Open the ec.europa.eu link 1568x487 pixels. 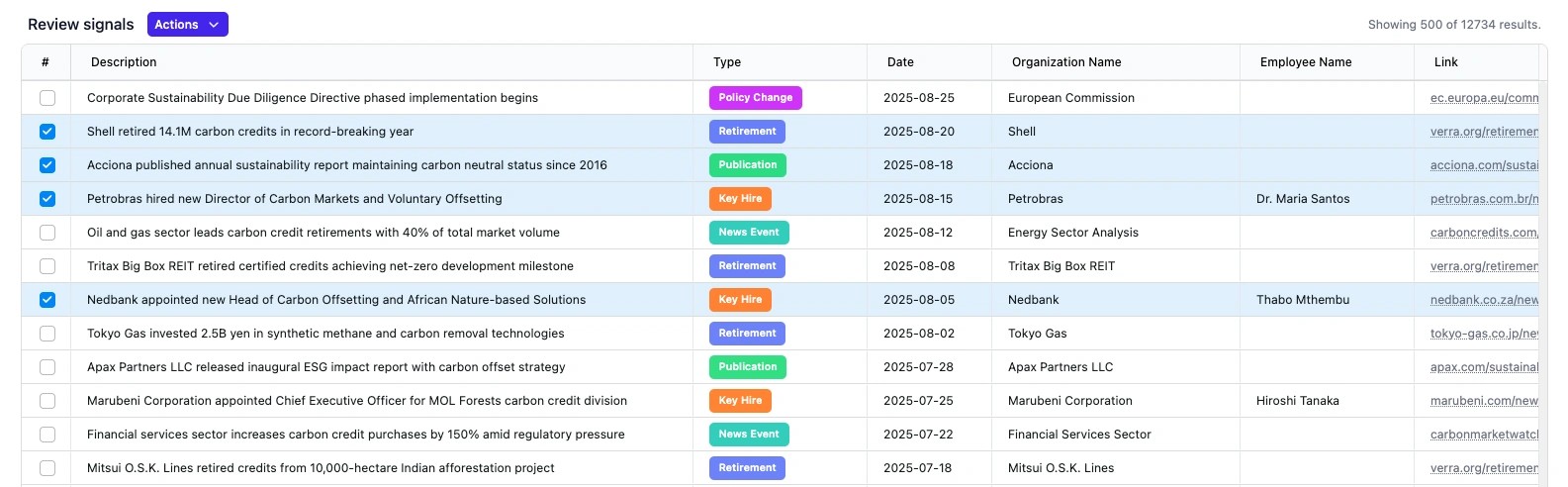coord(1483,98)
